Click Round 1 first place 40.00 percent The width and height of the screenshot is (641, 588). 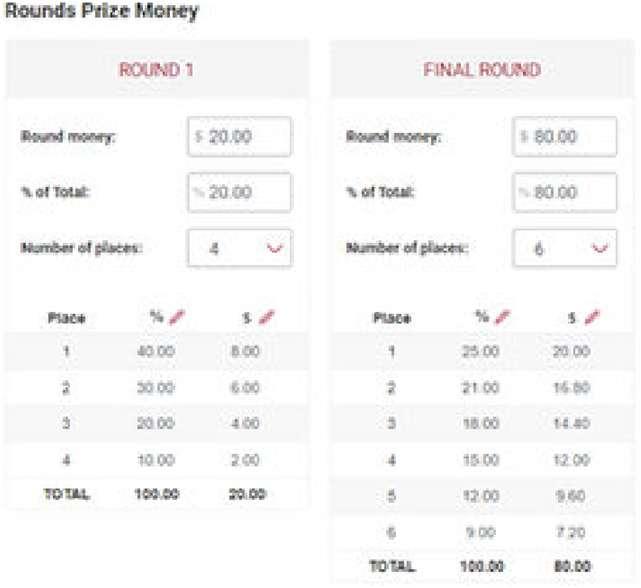pos(156,351)
